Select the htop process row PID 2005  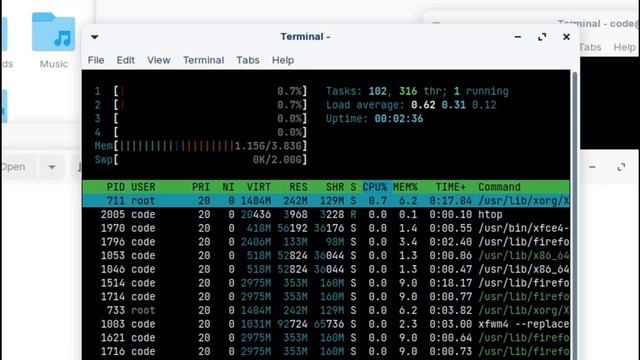point(326,214)
